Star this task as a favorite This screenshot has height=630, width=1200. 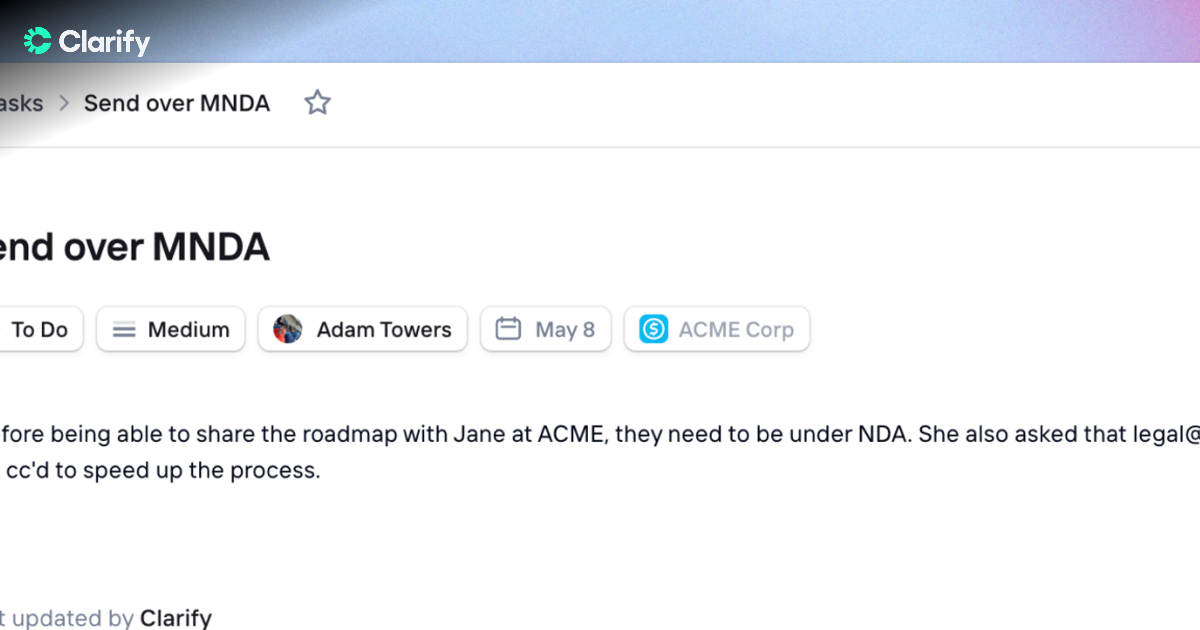click(317, 102)
